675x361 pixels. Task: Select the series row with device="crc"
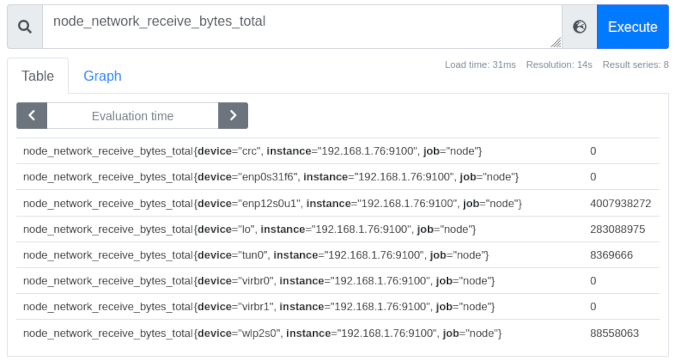338,151
